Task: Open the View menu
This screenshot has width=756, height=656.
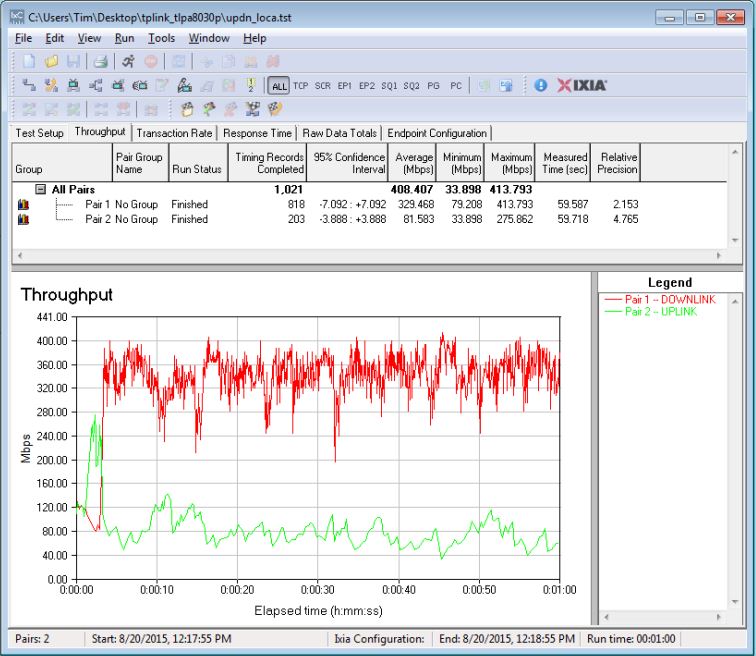Action: [89, 38]
